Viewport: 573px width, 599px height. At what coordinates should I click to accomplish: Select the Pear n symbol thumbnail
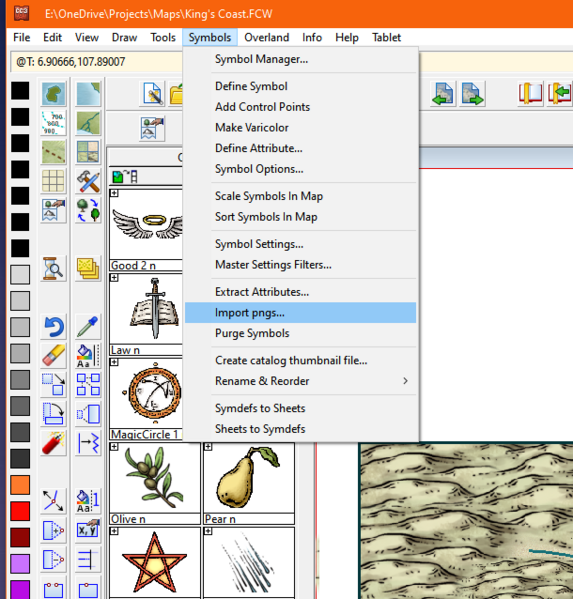coord(249,479)
